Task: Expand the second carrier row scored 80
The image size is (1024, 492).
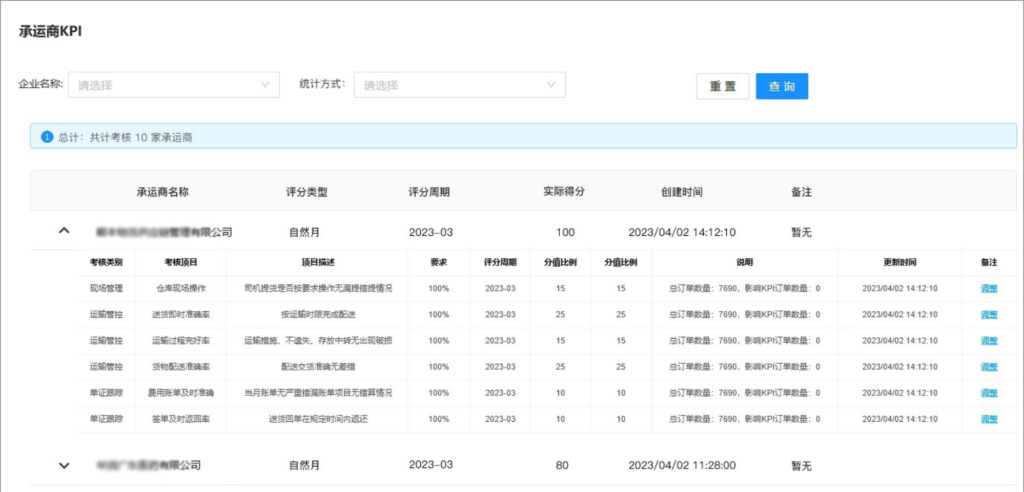Action: point(64,465)
